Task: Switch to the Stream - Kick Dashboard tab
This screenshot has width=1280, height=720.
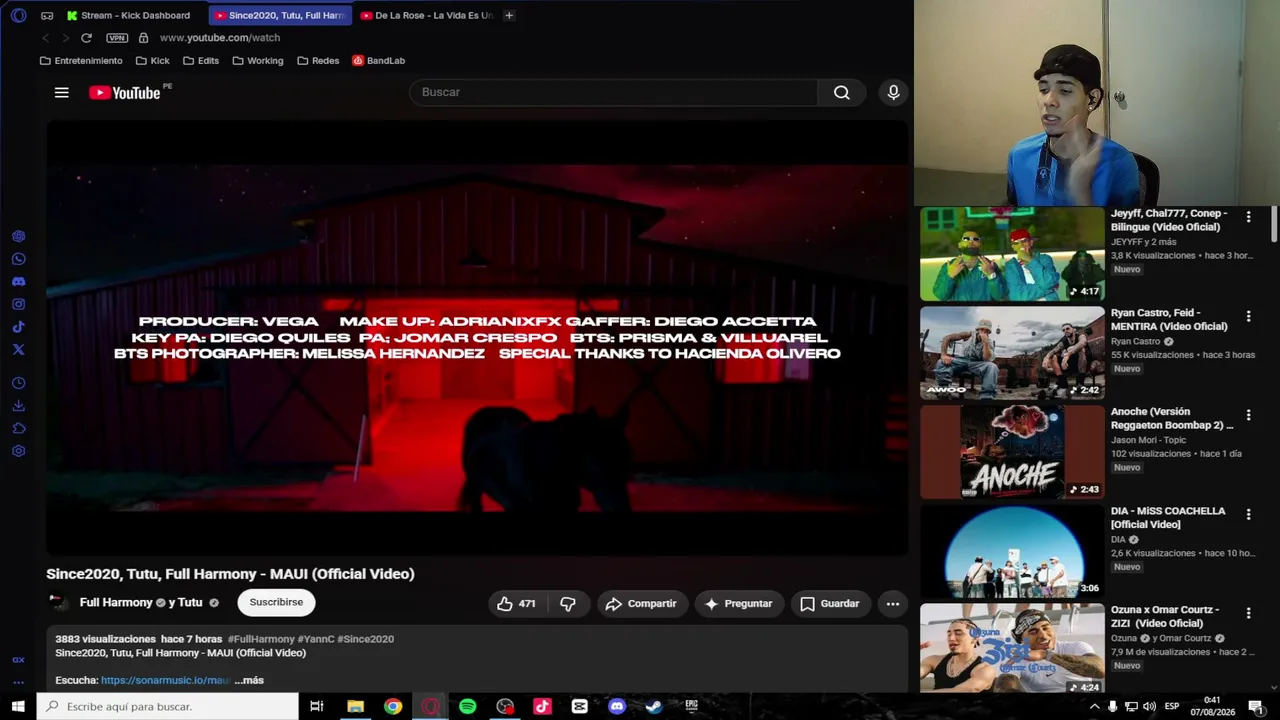Action: click(128, 15)
